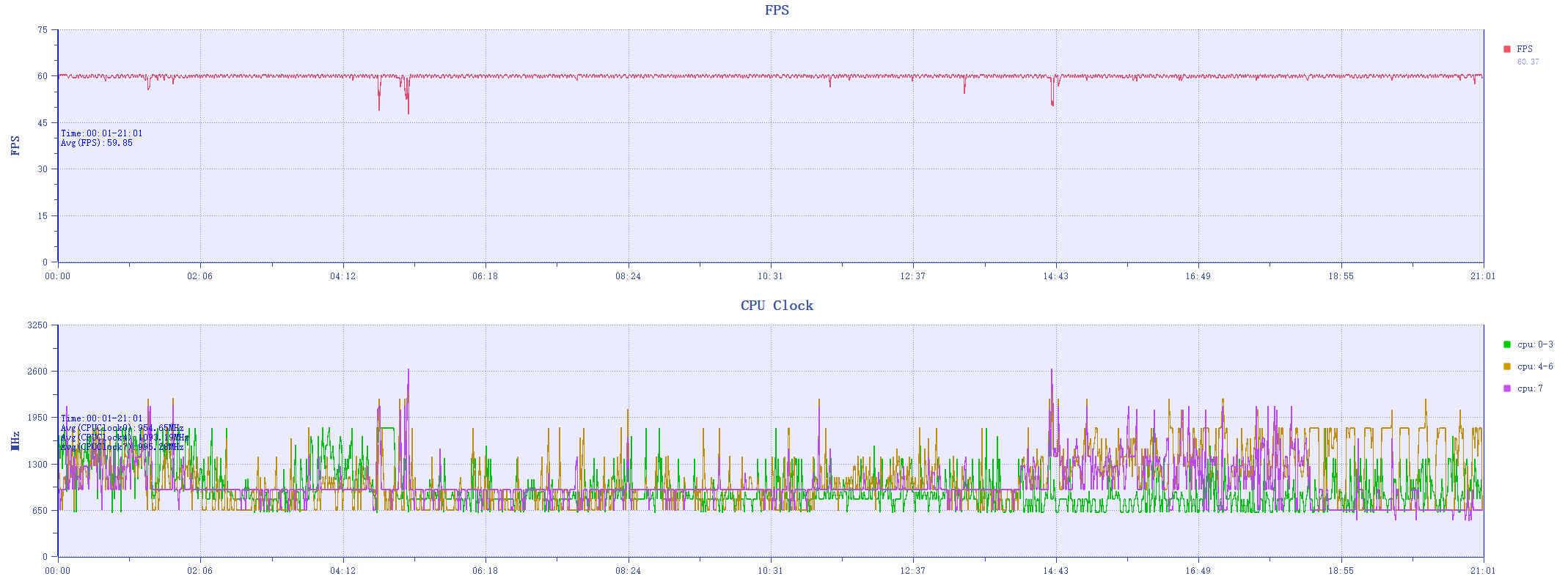Click the Avg(FPS):59.85 annotation
The image size is (1568, 587).
point(97,143)
